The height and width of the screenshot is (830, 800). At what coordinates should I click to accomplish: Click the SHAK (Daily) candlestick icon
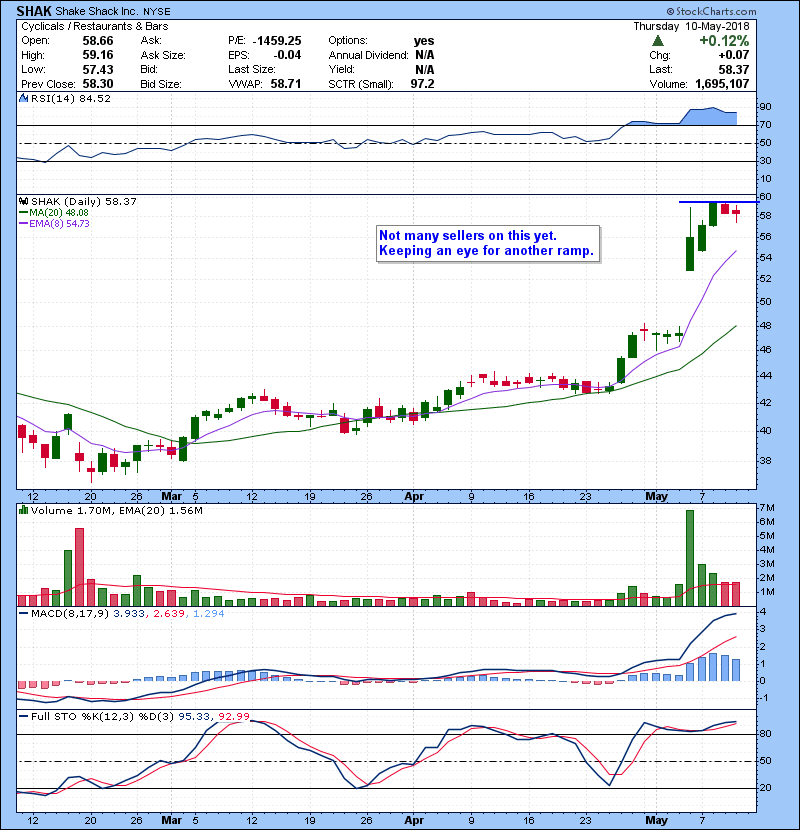[x=24, y=202]
